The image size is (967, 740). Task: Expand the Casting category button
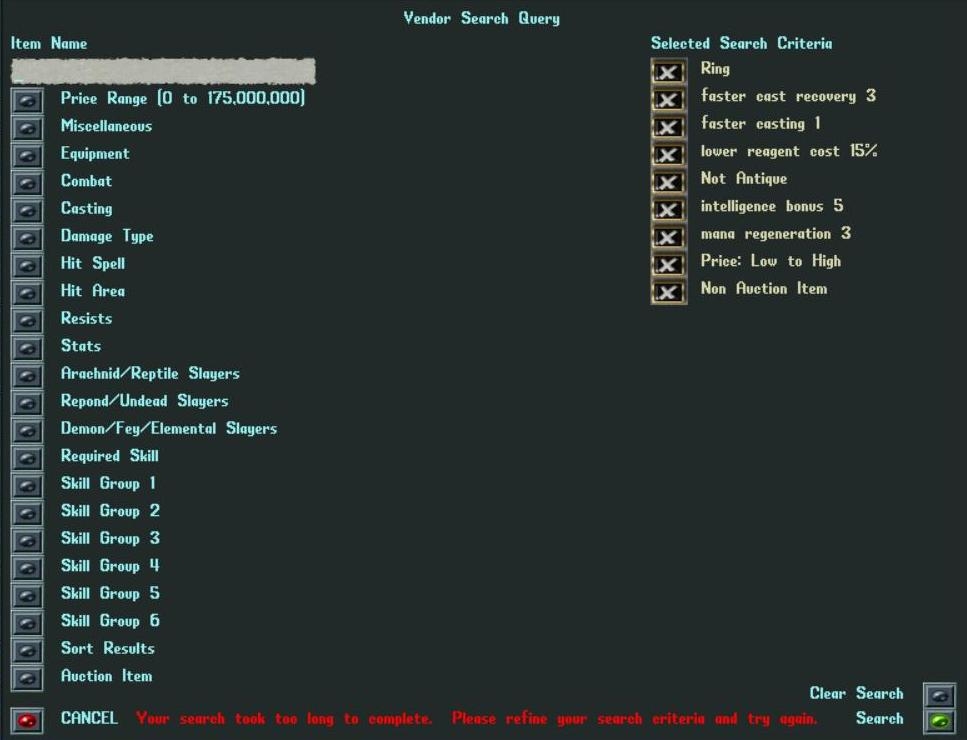[27, 210]
